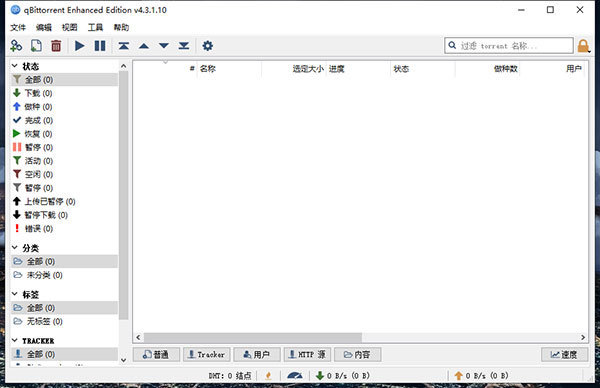Select 下载 (0) status filter
The width and height of the screenshot is (600, 388).
click(64, 93)
